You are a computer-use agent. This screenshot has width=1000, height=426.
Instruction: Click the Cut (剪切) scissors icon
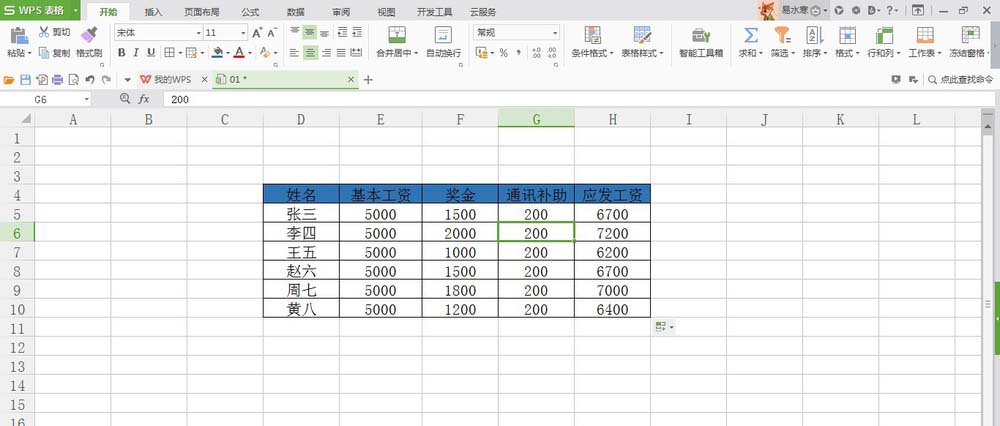coord(44,32)
